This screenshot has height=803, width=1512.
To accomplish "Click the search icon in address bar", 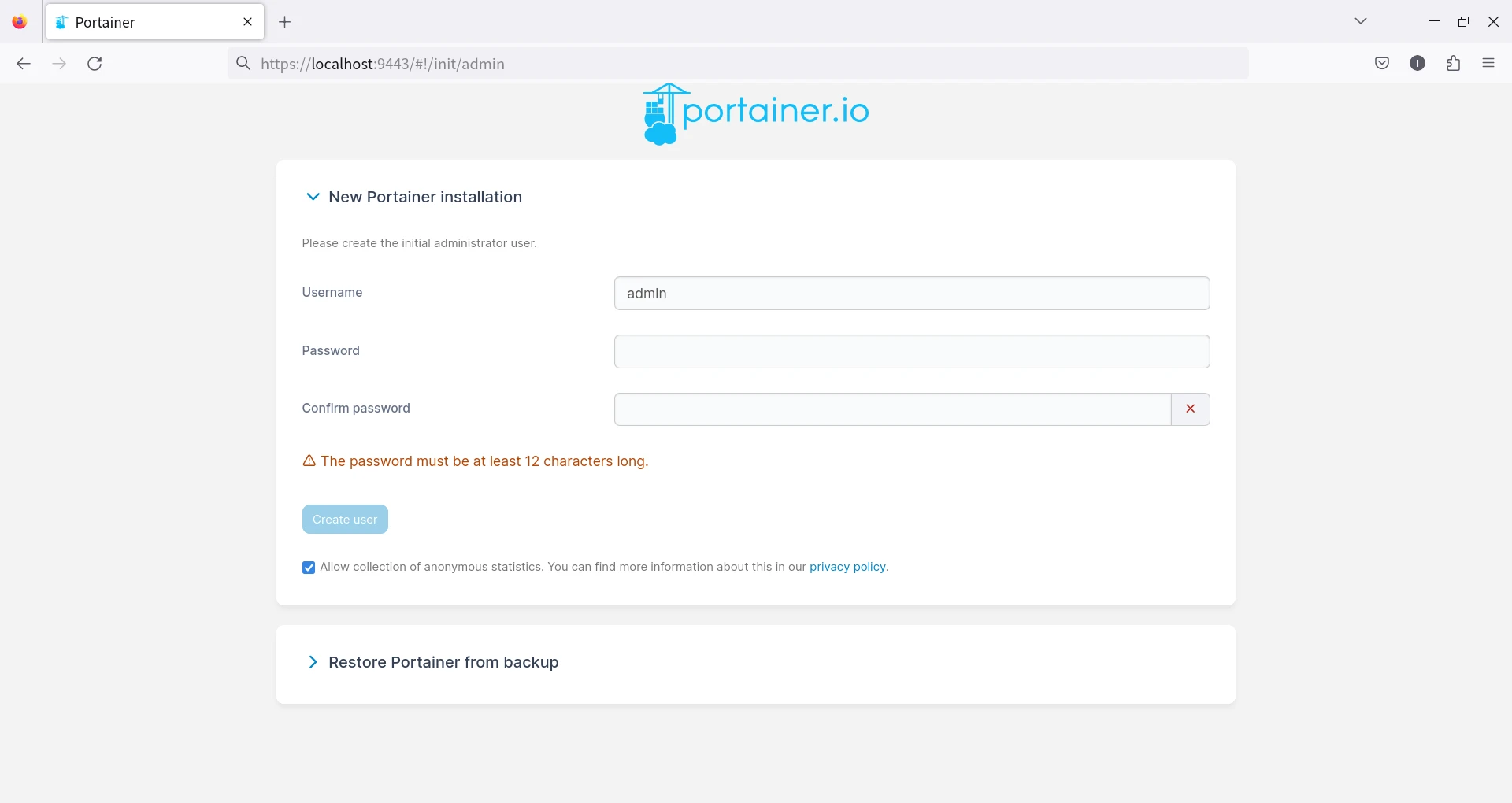I will [x=243, y=64].
